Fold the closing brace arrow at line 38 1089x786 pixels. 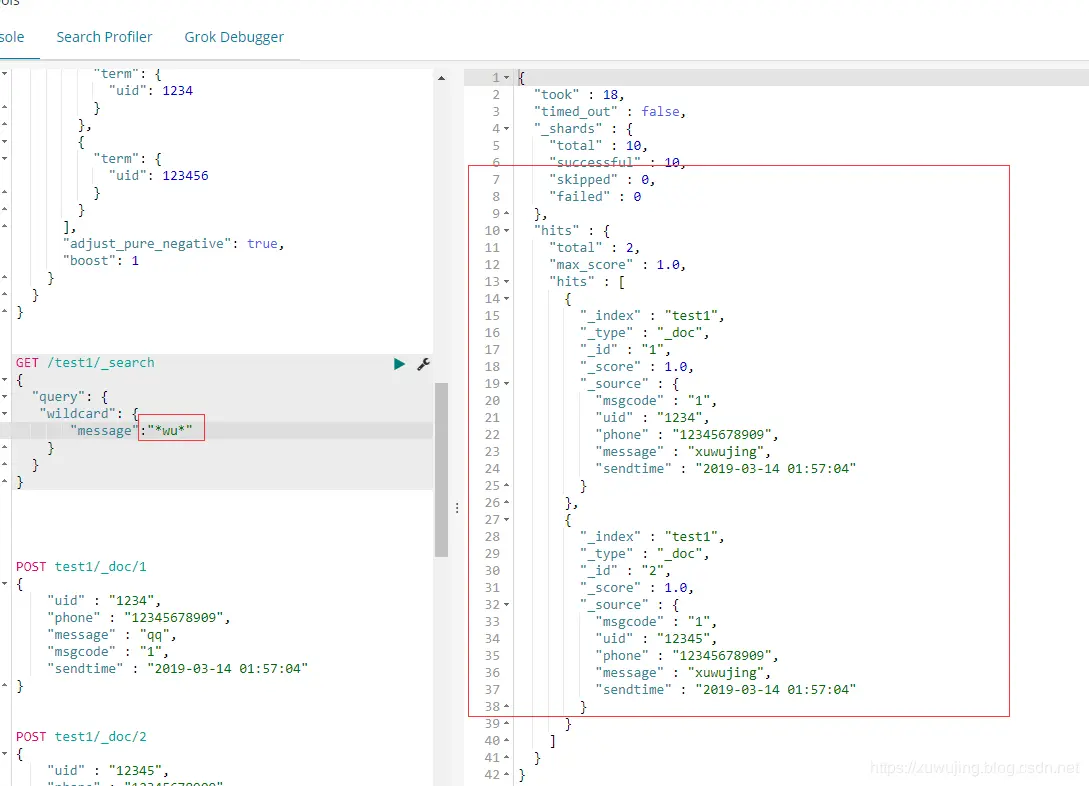(506, 706)
